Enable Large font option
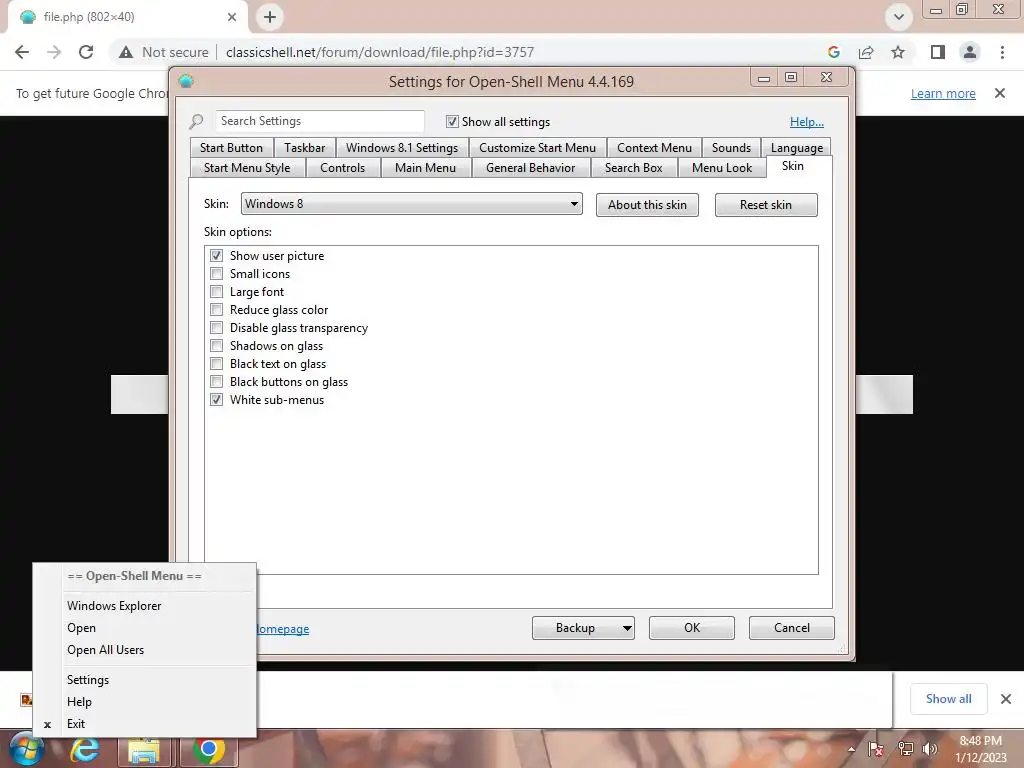Screen dimensions: 1024x768 [216, 292]
